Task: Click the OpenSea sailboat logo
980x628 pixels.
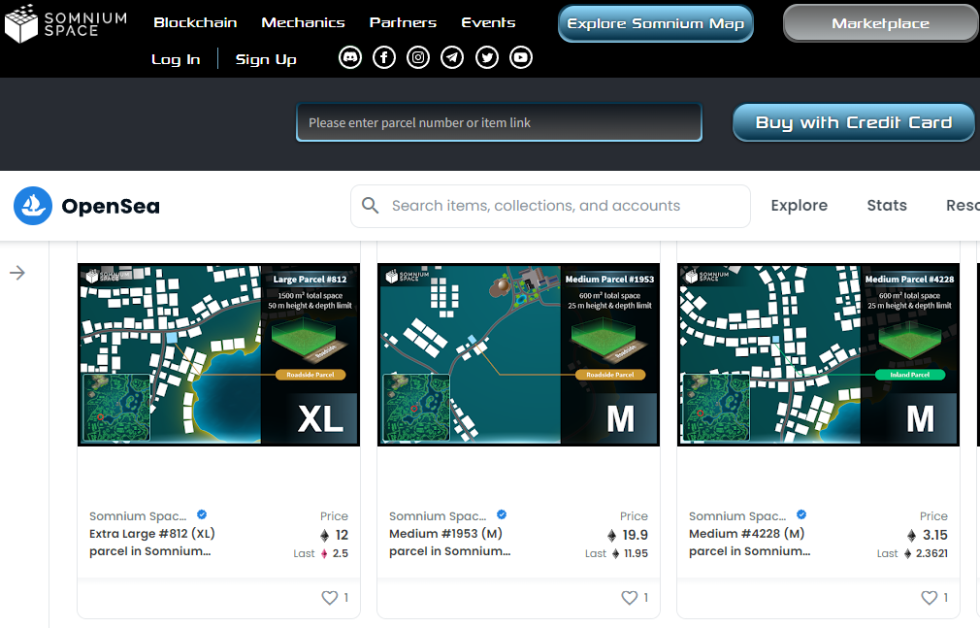Action: (x=32, y=206)
